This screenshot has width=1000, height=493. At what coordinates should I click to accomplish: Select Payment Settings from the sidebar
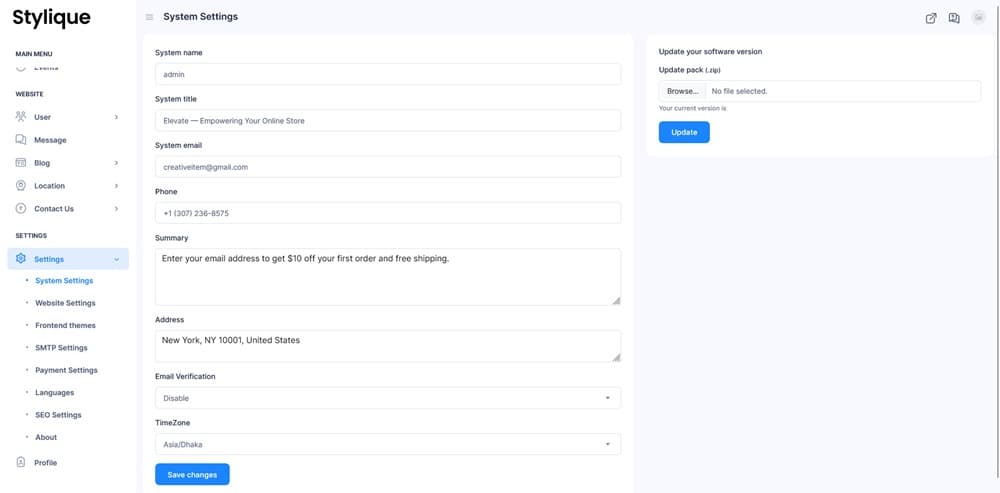point(66,370)
